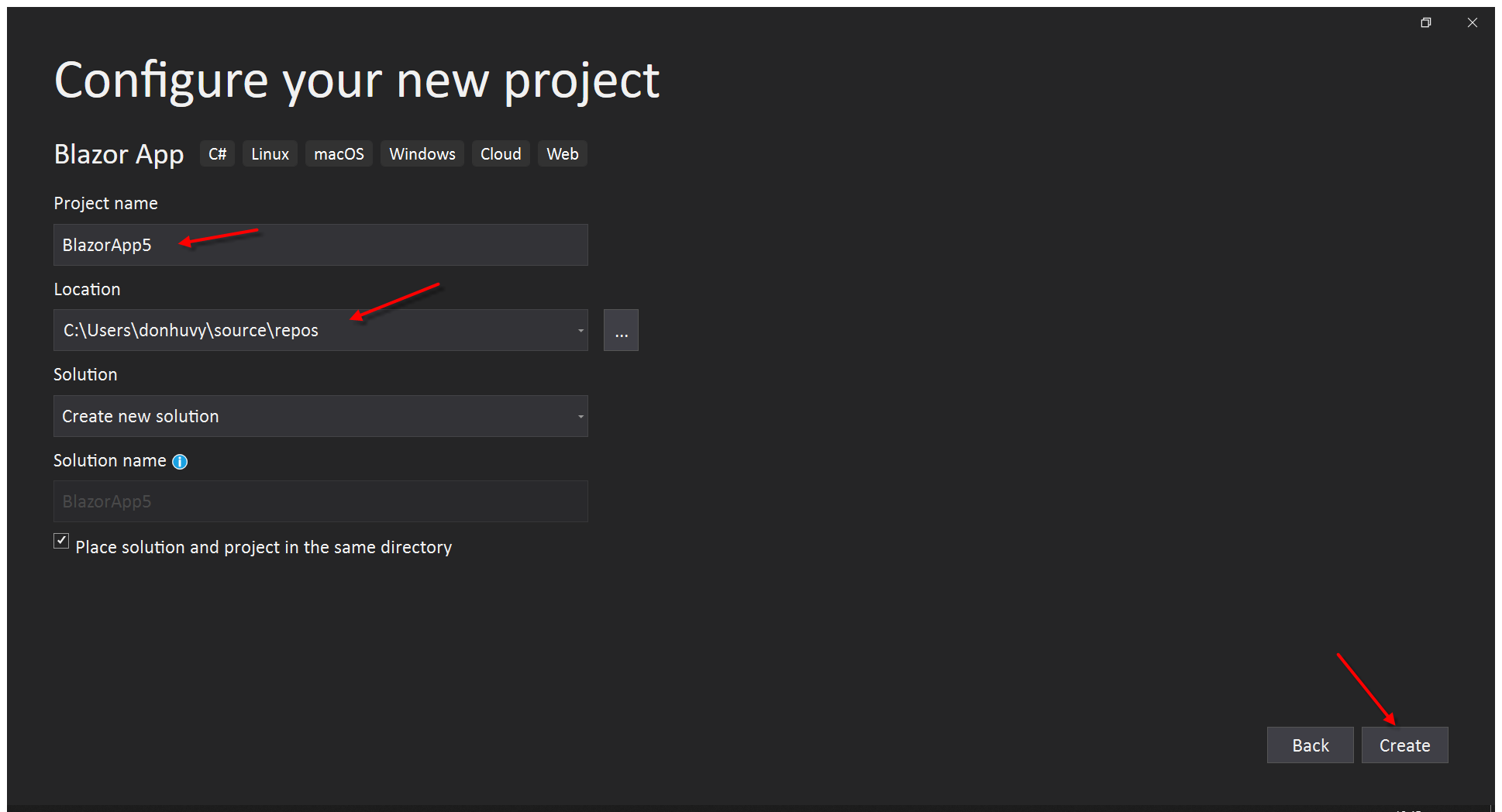1502x812 pixels.
Task: Open the browse ellipsis button next to Location
Action: click(620, 329)
